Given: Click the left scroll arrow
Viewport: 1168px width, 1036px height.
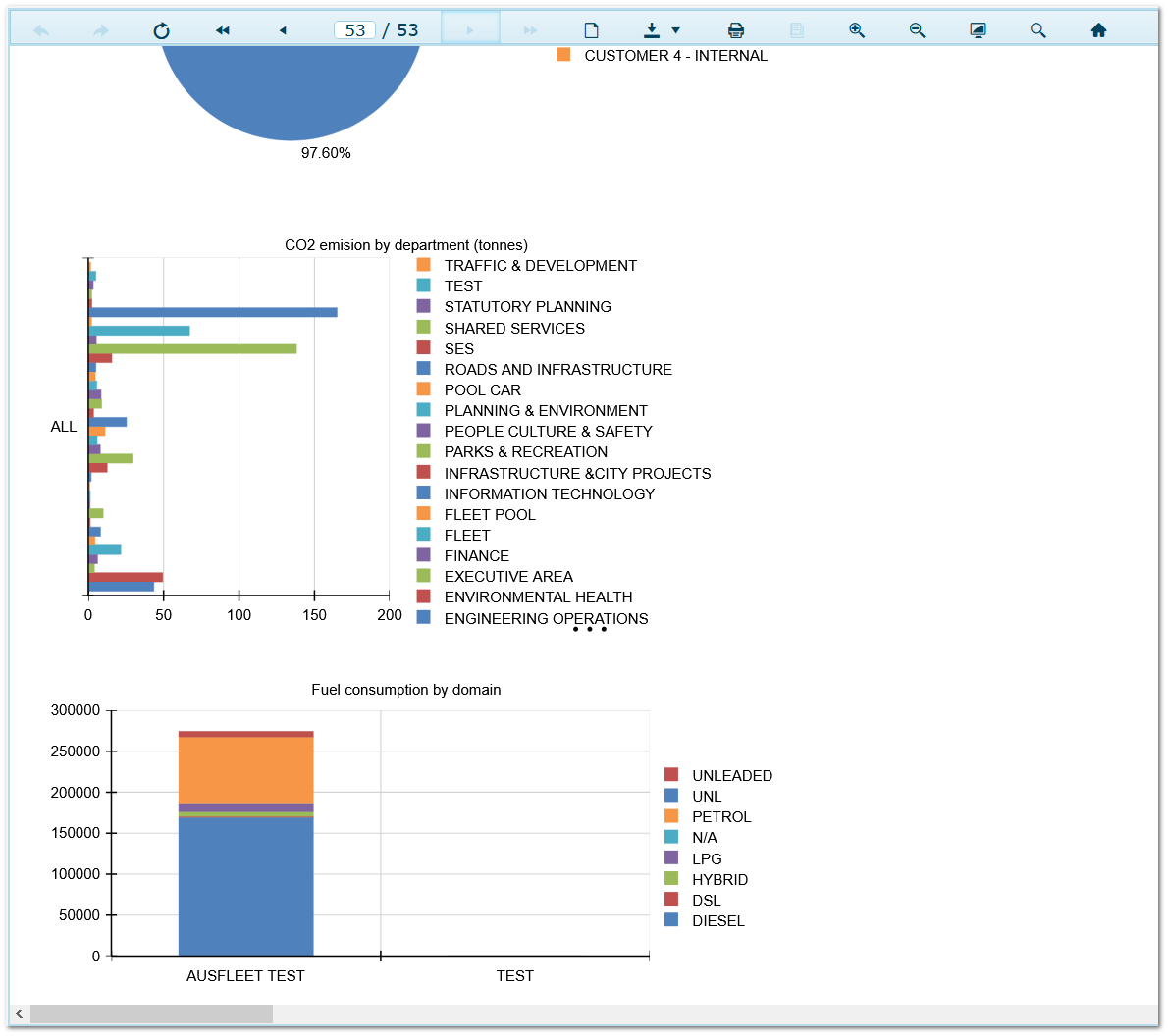Looking at the screenshot, I should 19,1013.
